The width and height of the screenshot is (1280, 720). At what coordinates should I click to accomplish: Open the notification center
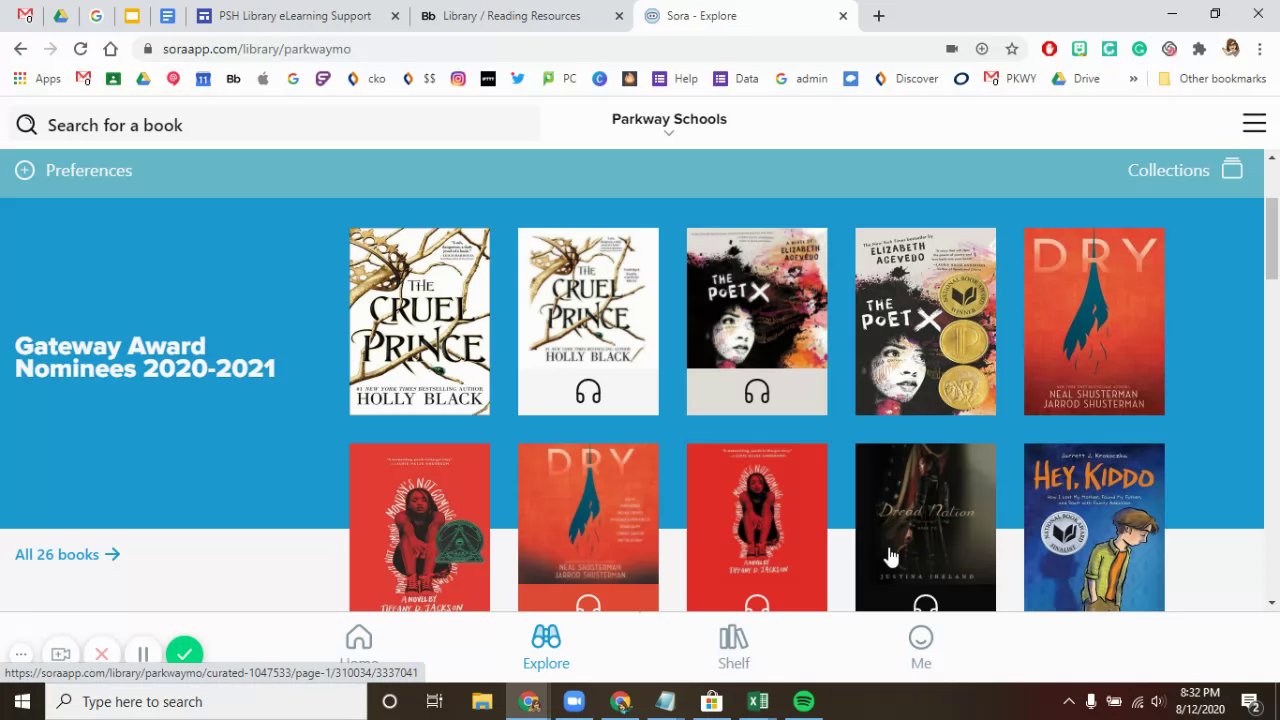pyautogui.click(x=1249, y=701)
